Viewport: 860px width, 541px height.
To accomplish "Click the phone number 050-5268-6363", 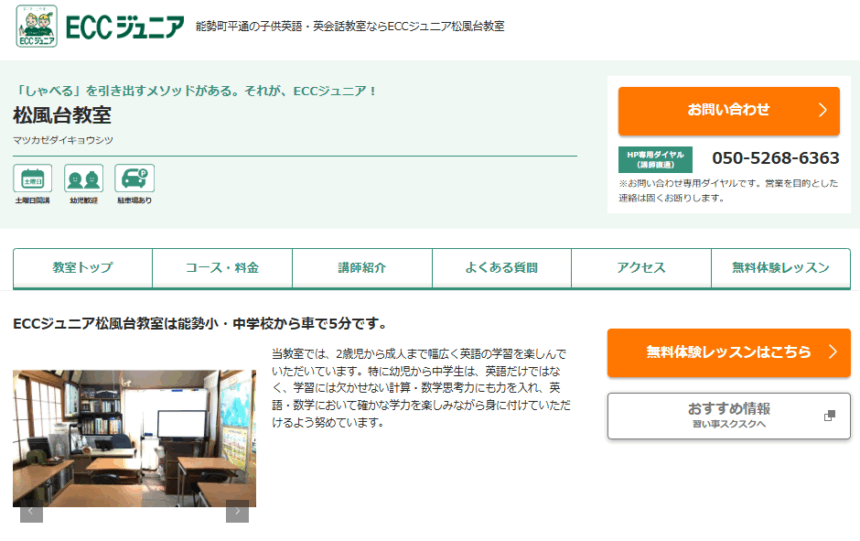I will (775, 158).
